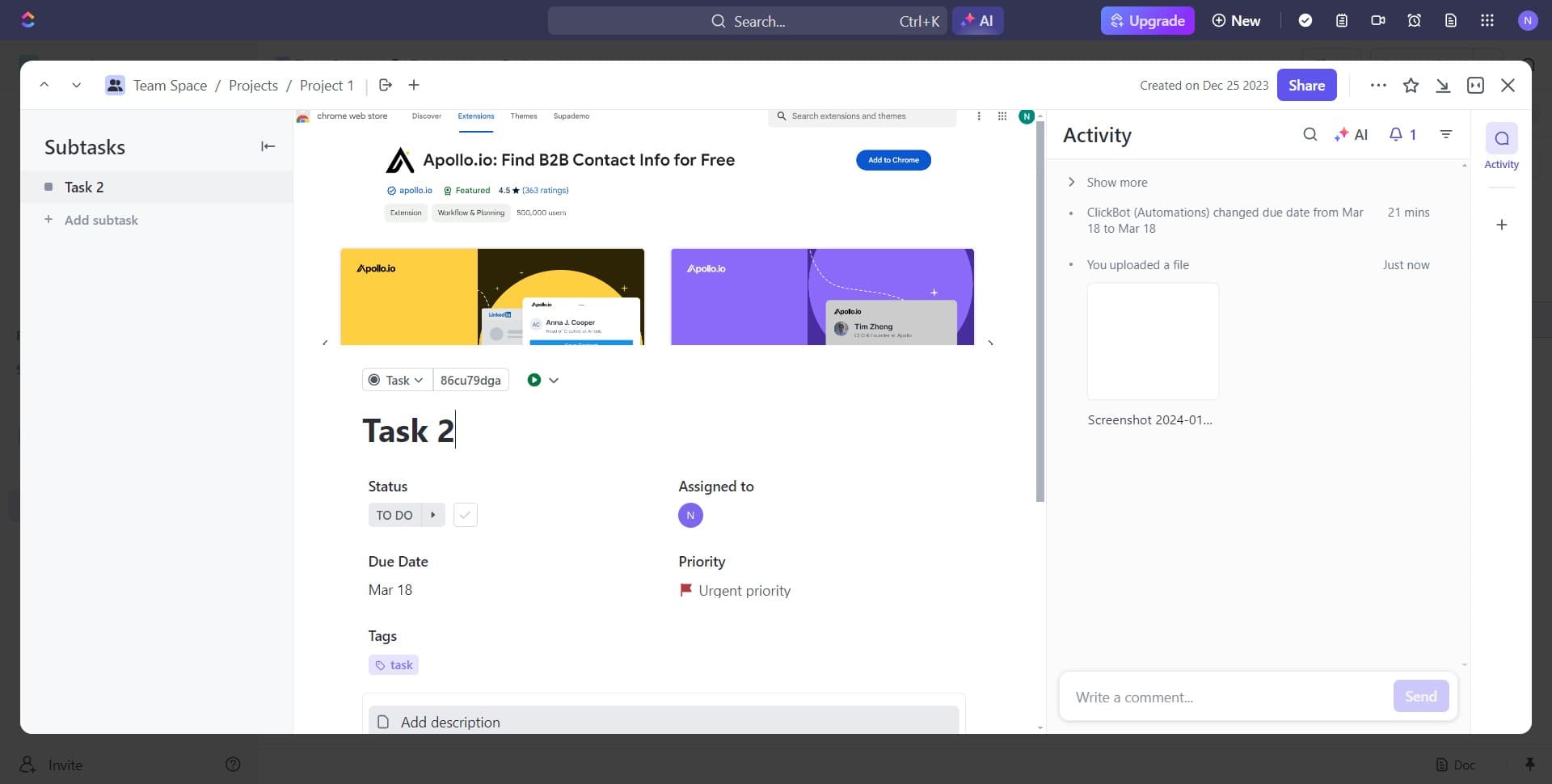Open the apps grid in top bar

pyautogui.click(x=1487, y=21)
